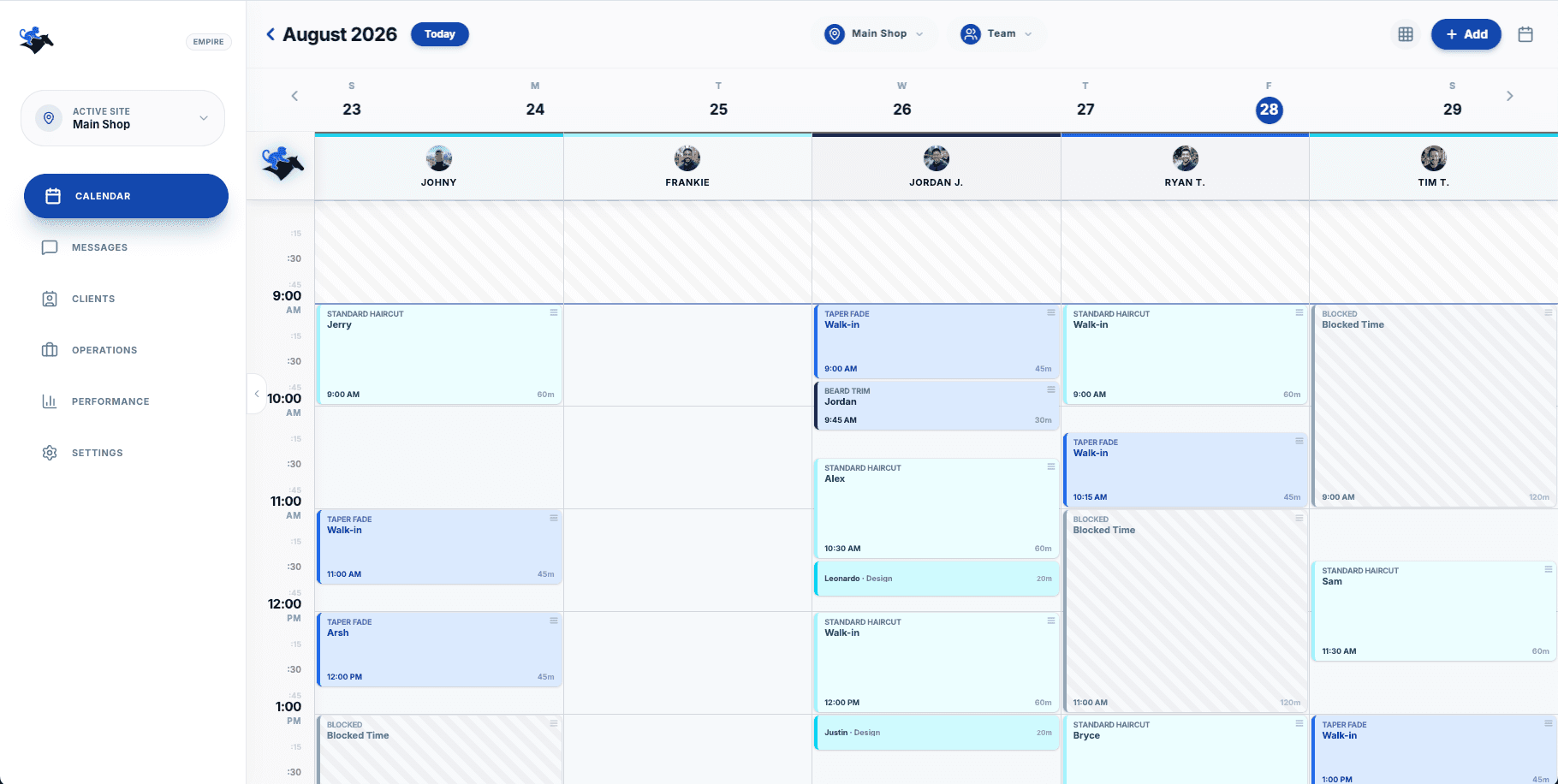Select the Calendar sidebar item

click(x=126, y=196)
